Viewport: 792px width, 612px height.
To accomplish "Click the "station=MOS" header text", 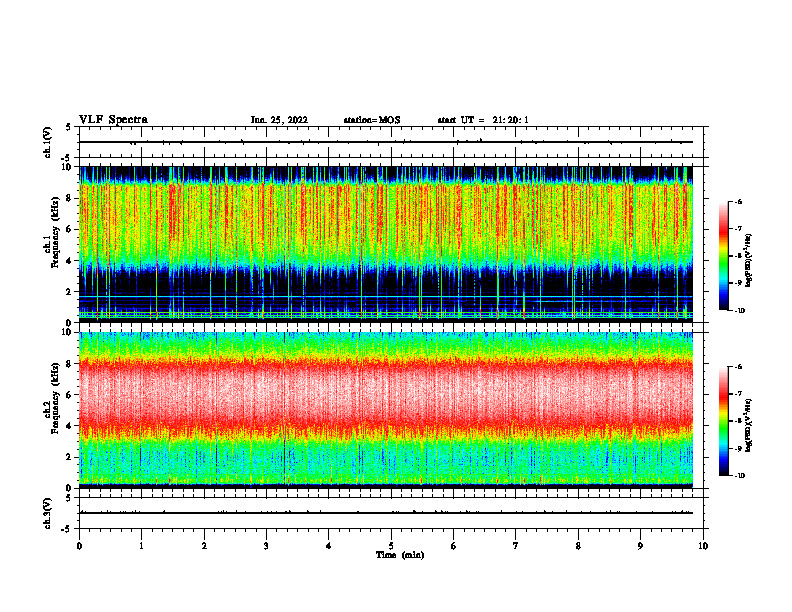I will tap(372, 120).
